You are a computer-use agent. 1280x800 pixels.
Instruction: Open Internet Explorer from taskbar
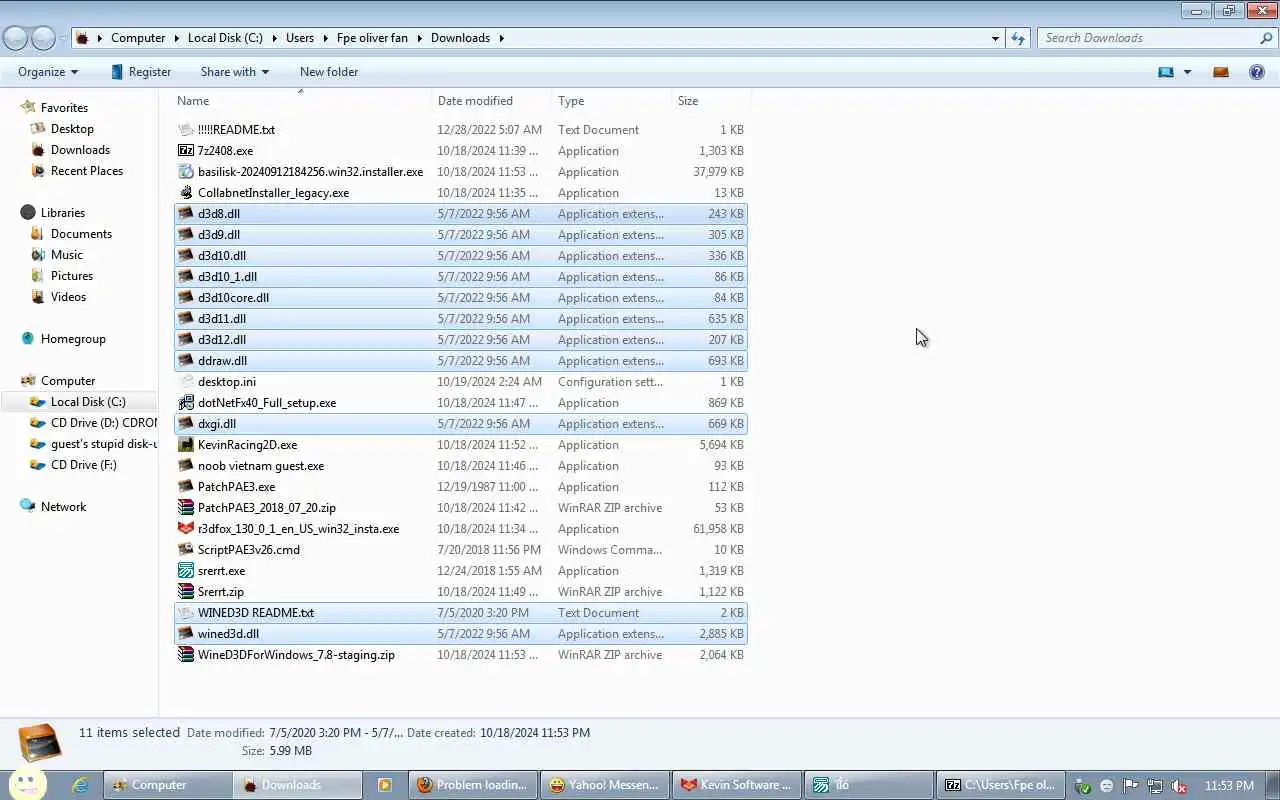point(80,785)
